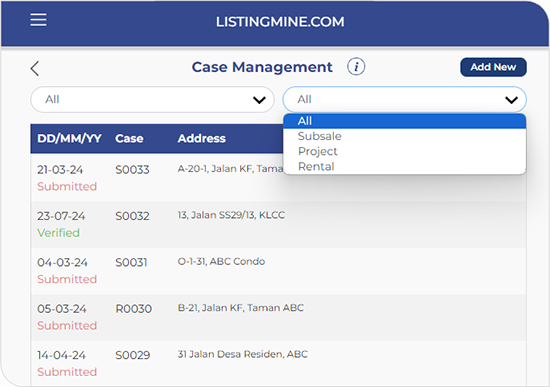Click the Submitted status of R0030

click(67, 325)
